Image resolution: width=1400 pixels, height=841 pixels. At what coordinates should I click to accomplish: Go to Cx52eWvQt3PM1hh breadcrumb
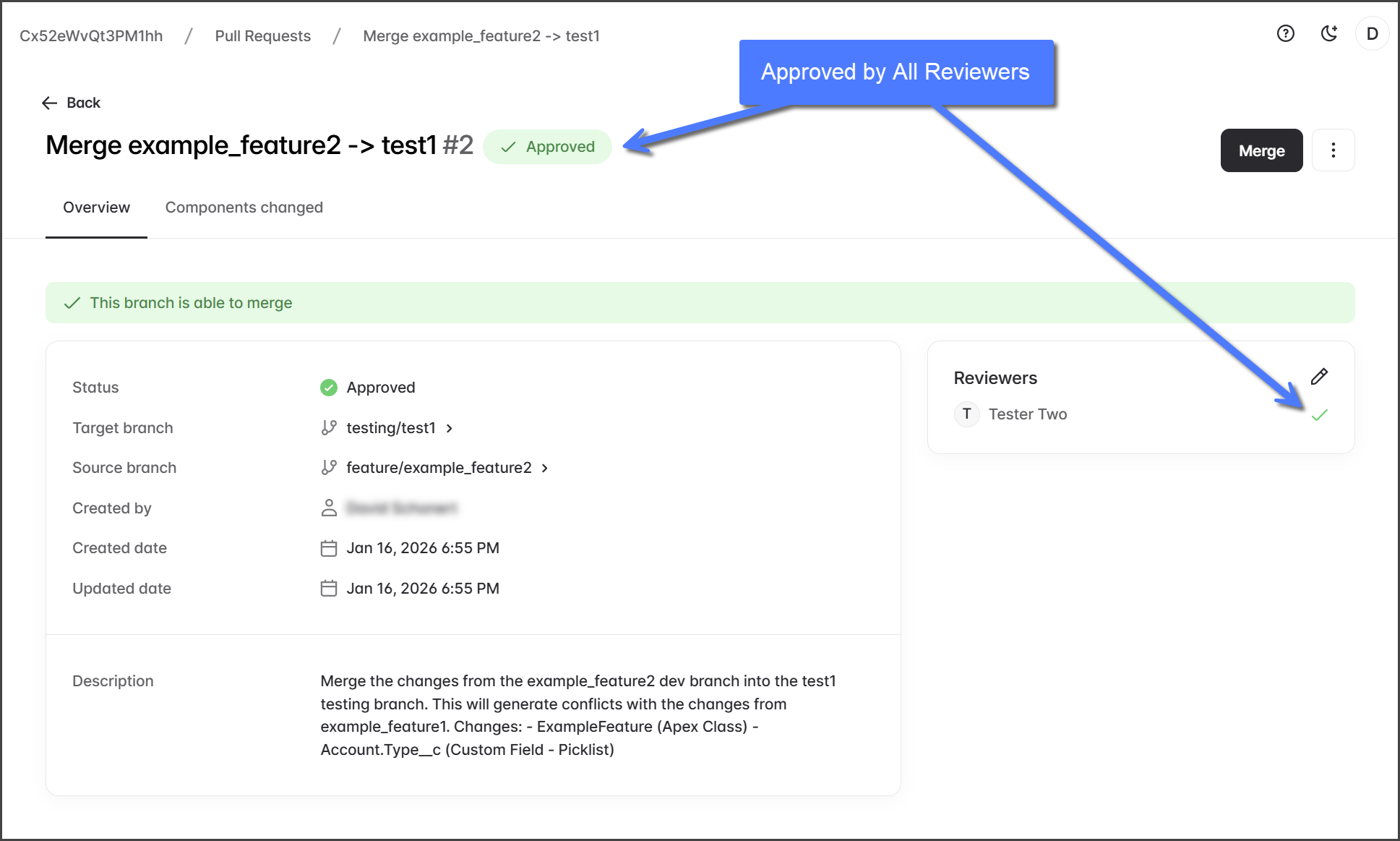click(91, 36)
